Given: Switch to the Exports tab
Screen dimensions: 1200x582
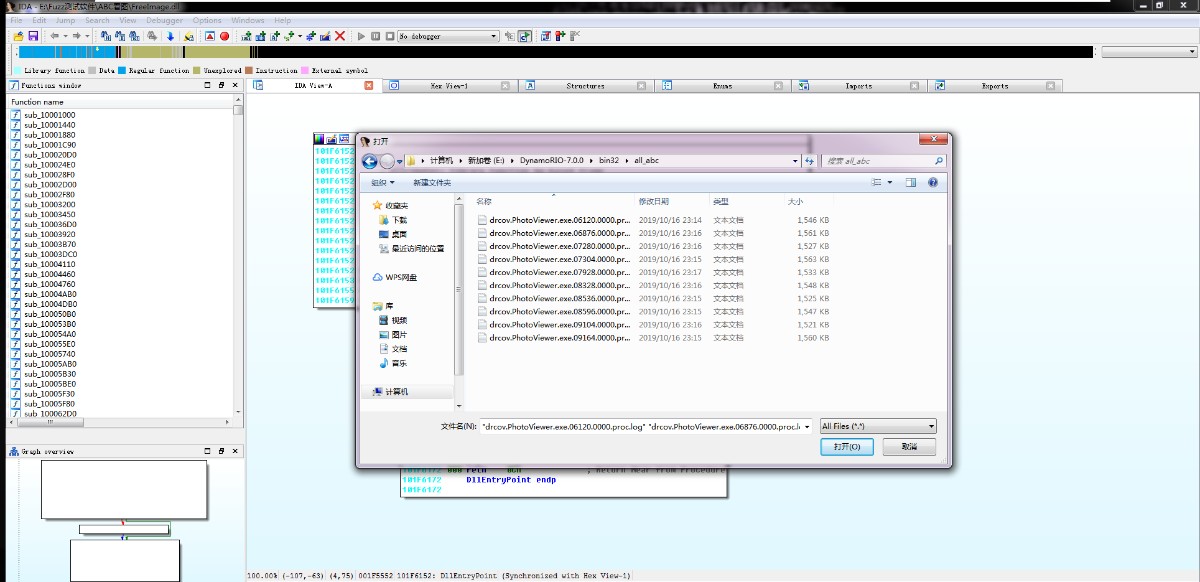Looking at the screenshot, I should (x=995, y=86).
